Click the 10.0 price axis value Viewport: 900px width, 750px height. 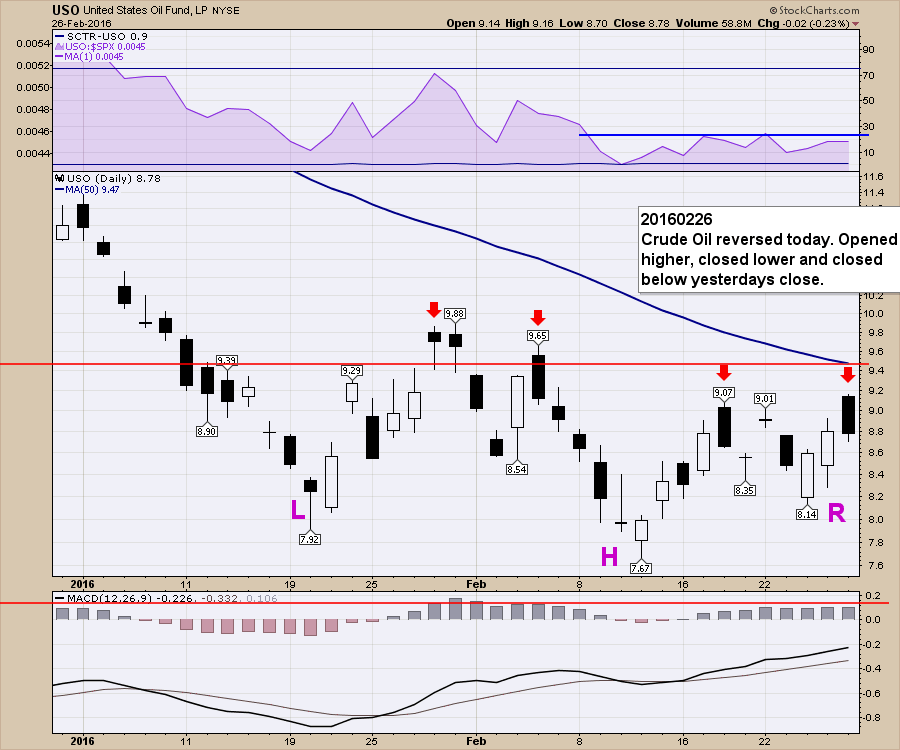point(874,313)
